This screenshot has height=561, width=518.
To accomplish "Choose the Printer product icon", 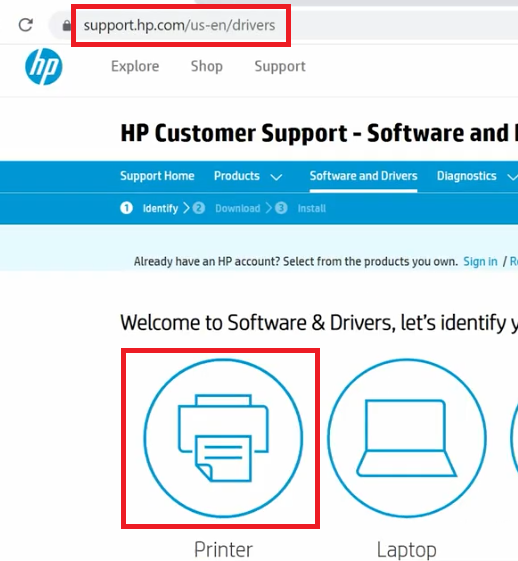I will (224, 438).
